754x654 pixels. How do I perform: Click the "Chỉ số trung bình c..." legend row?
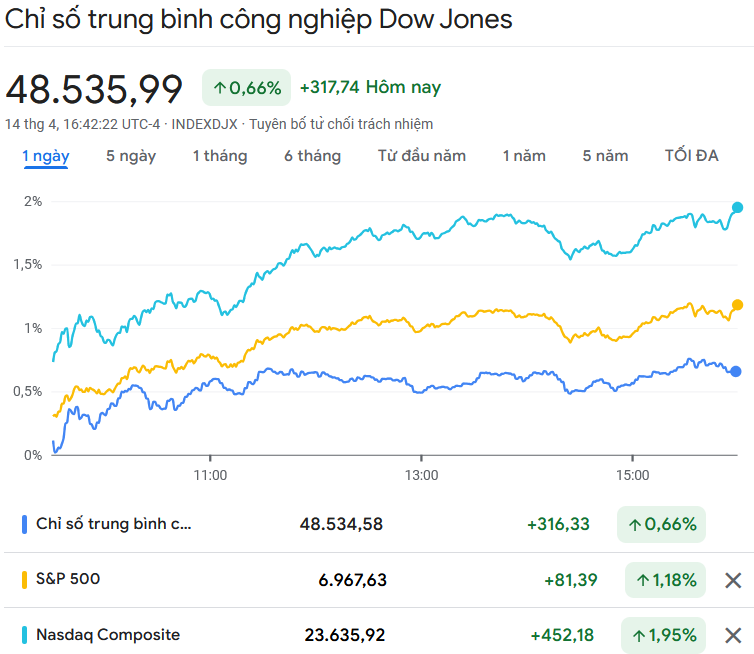[113, 524]
